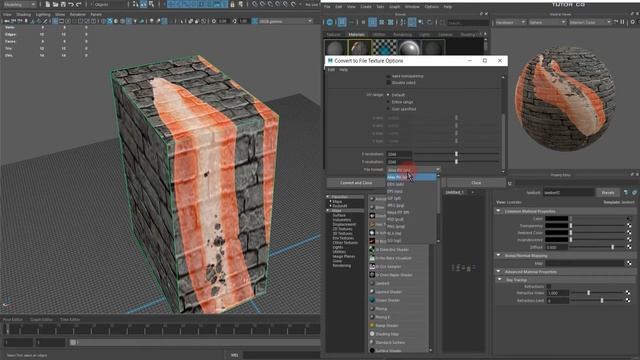This screenshot has width=640, height=360.
Task: Collapse the Ray Tracing section
Action: pyautogui.click(x=500, y=280)
